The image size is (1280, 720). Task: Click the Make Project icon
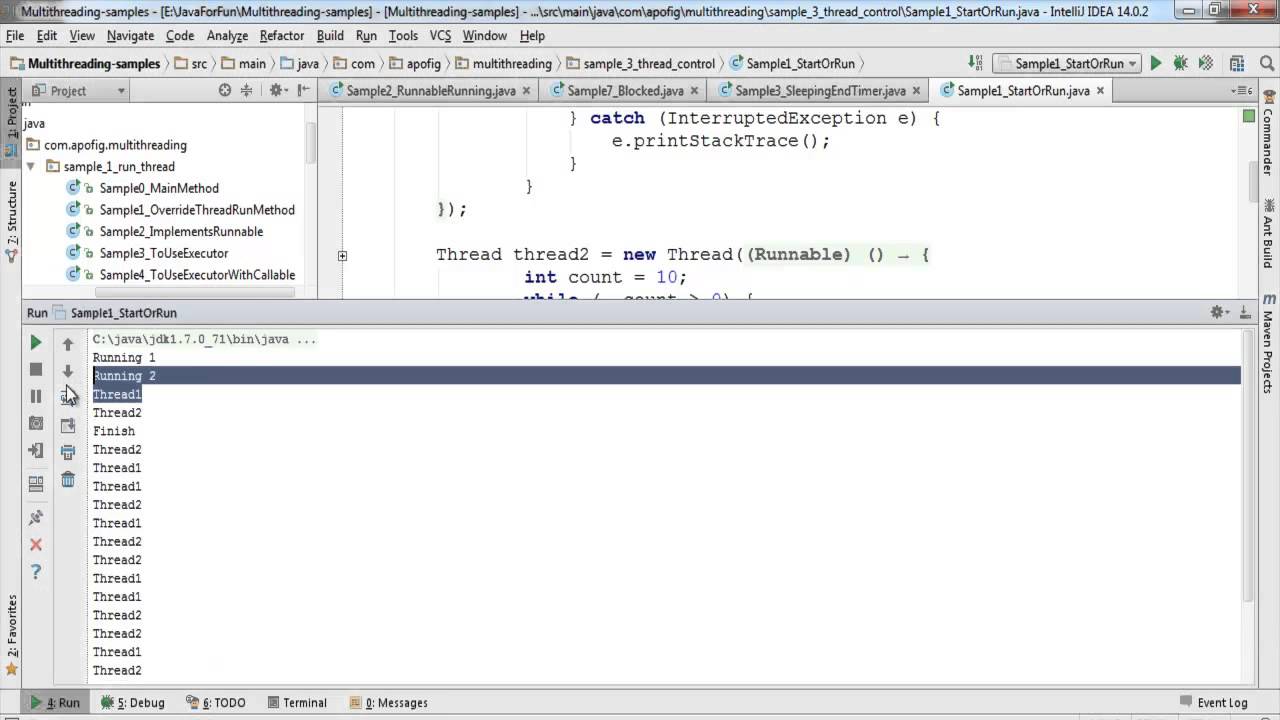[x=976, y=63]
